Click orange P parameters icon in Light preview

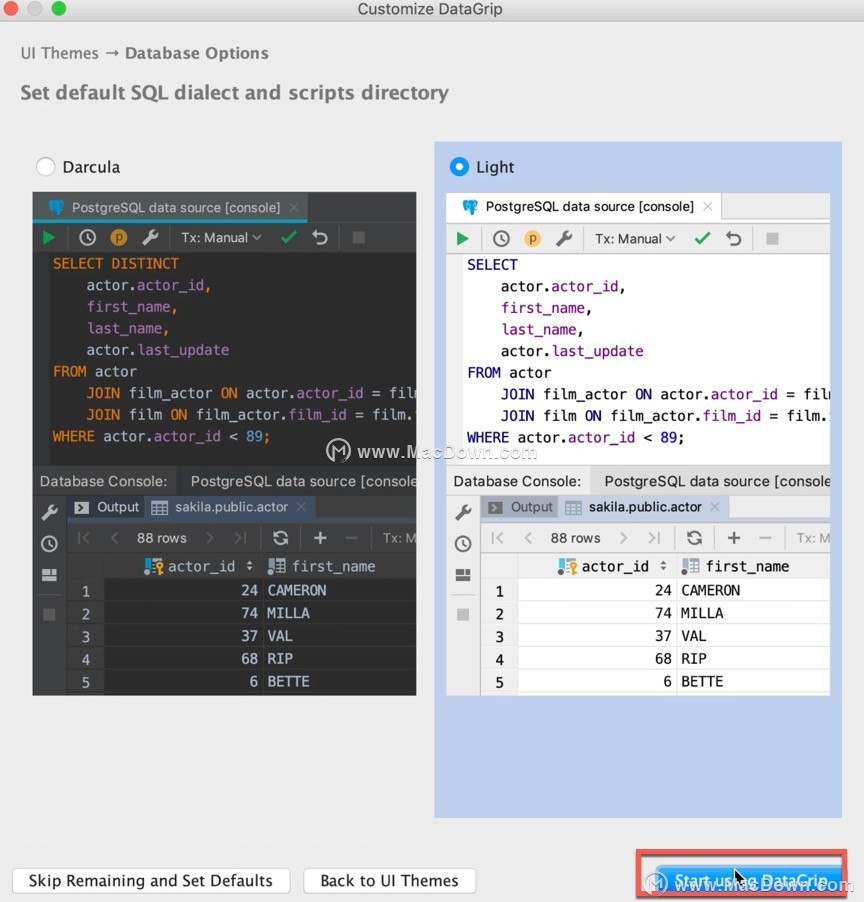pos(533,239)
